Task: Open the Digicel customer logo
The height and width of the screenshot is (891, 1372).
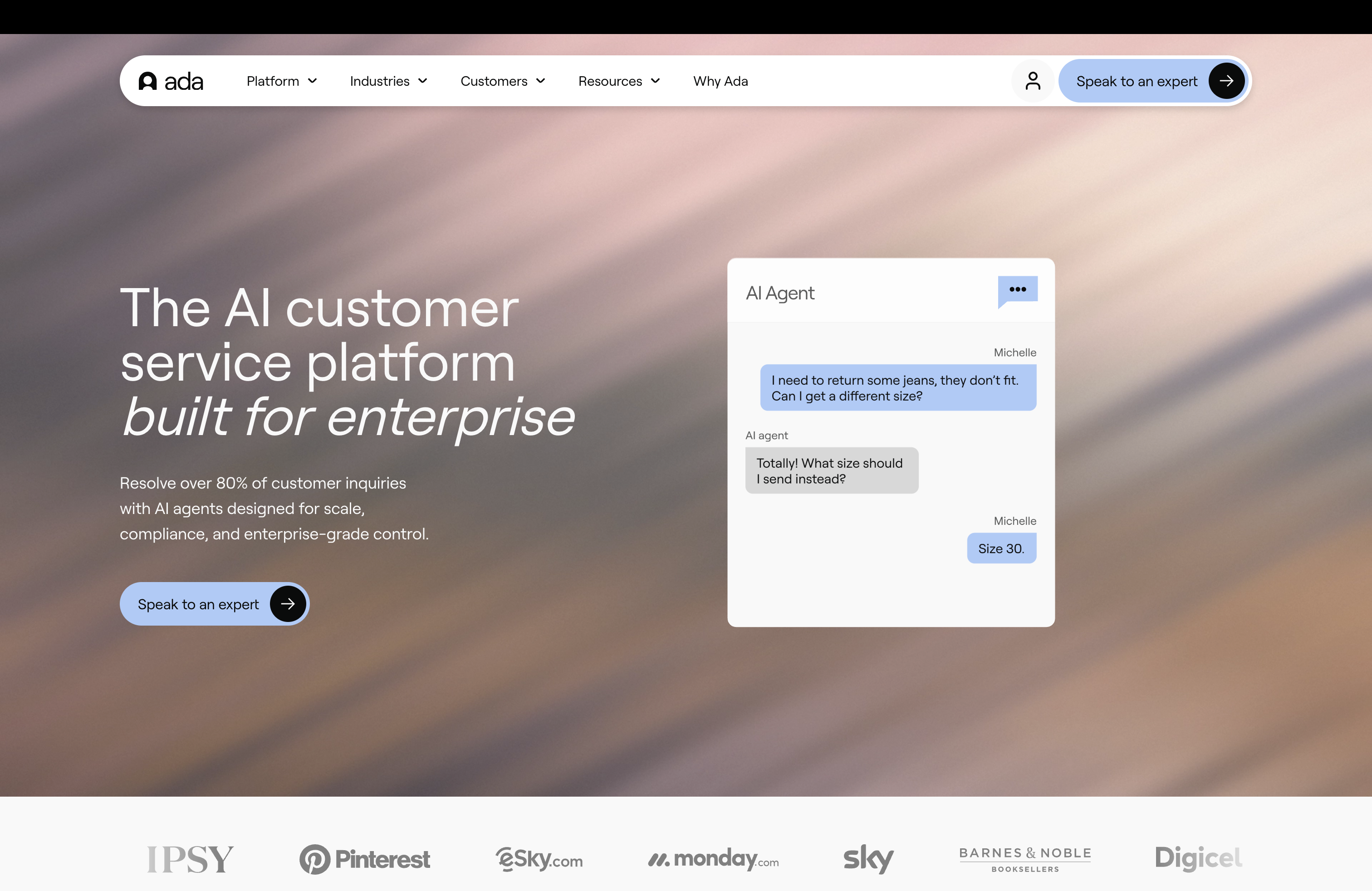Action: pos(1199,858)
